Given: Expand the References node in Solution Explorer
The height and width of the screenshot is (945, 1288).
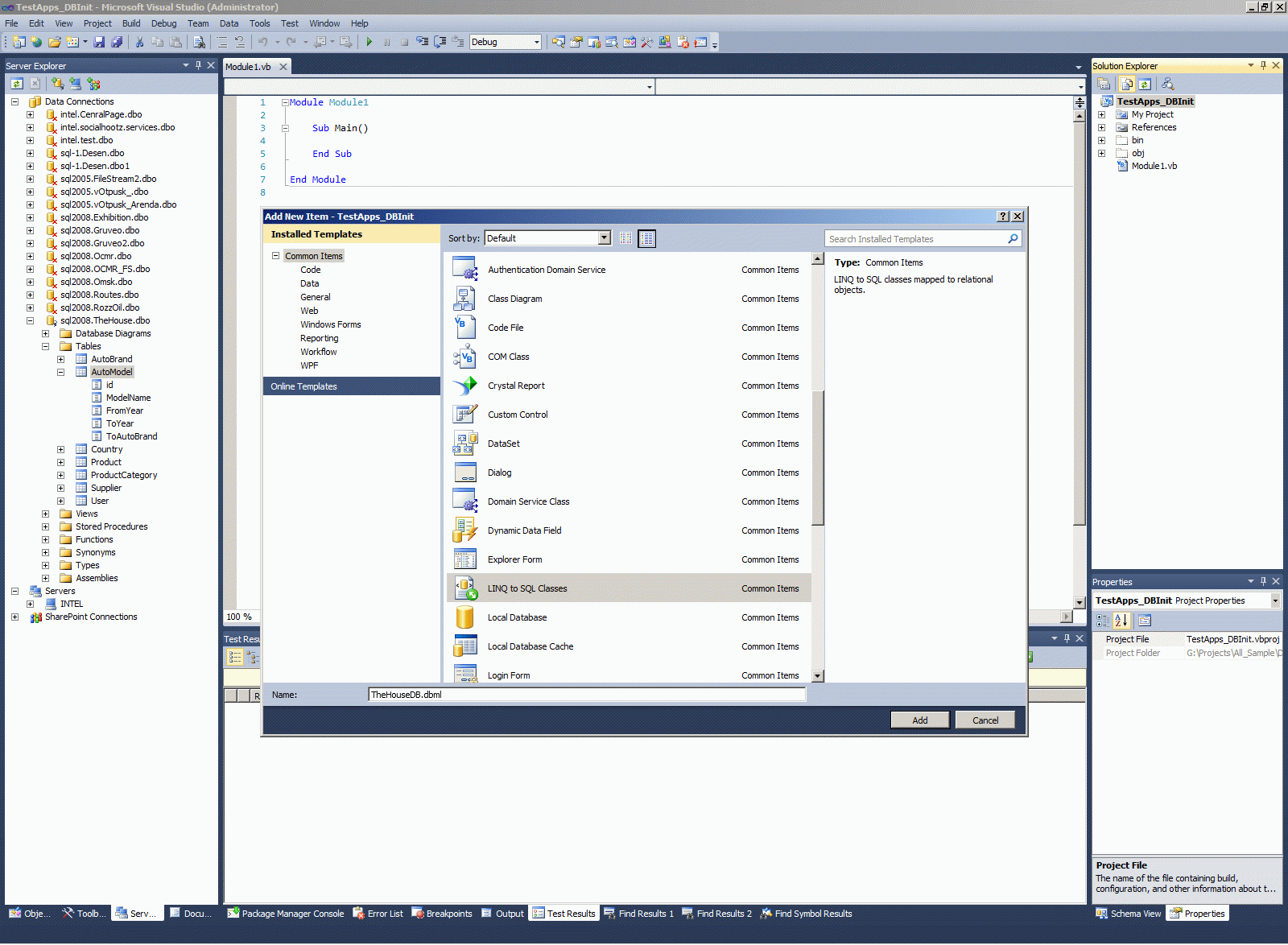Looking at the screenshot, I should click(x=1101, y=127).
